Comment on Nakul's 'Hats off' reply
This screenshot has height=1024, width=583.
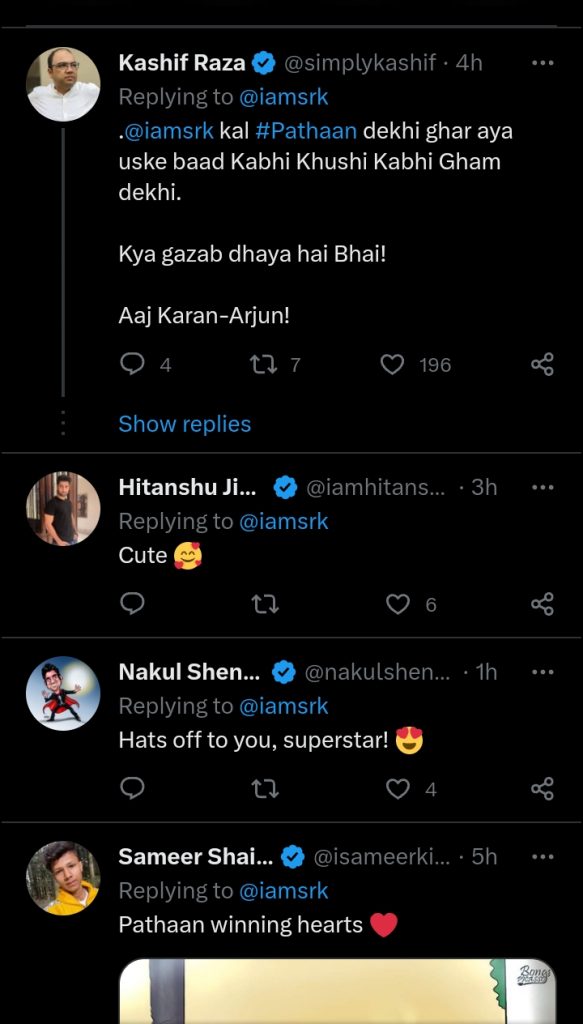pos(133,789)
